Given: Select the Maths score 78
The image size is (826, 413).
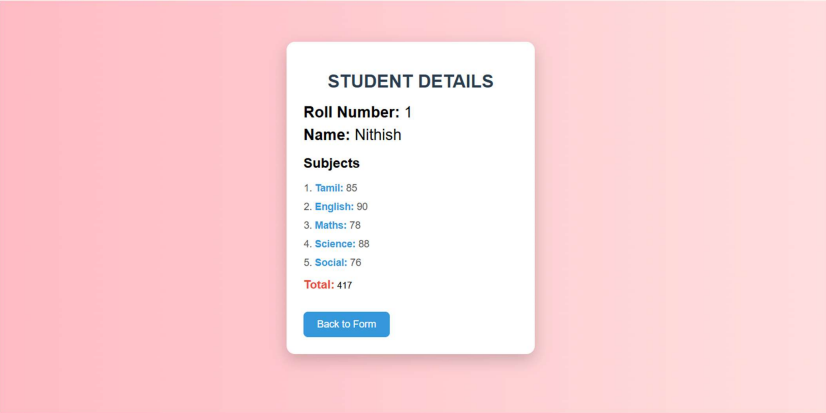Looking at the screenshot, I should (x=355, y=226).
